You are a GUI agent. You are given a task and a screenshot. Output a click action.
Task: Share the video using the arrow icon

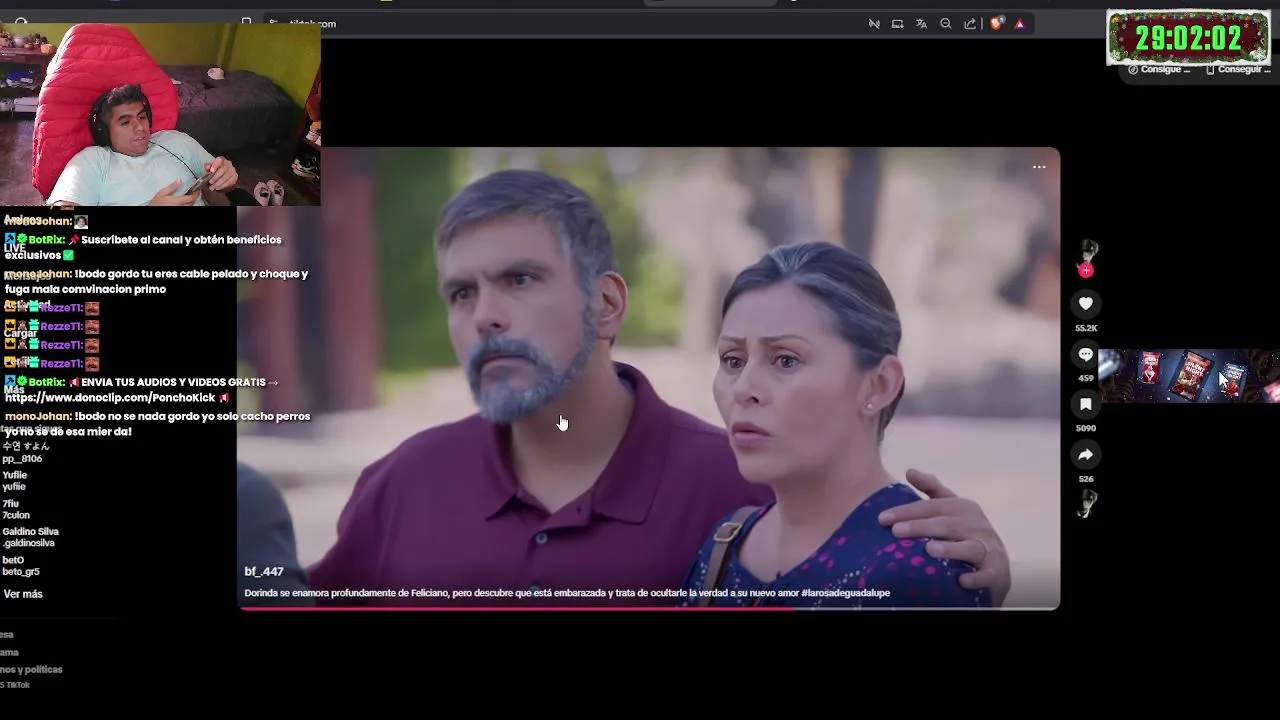(x=1086, y=455)
